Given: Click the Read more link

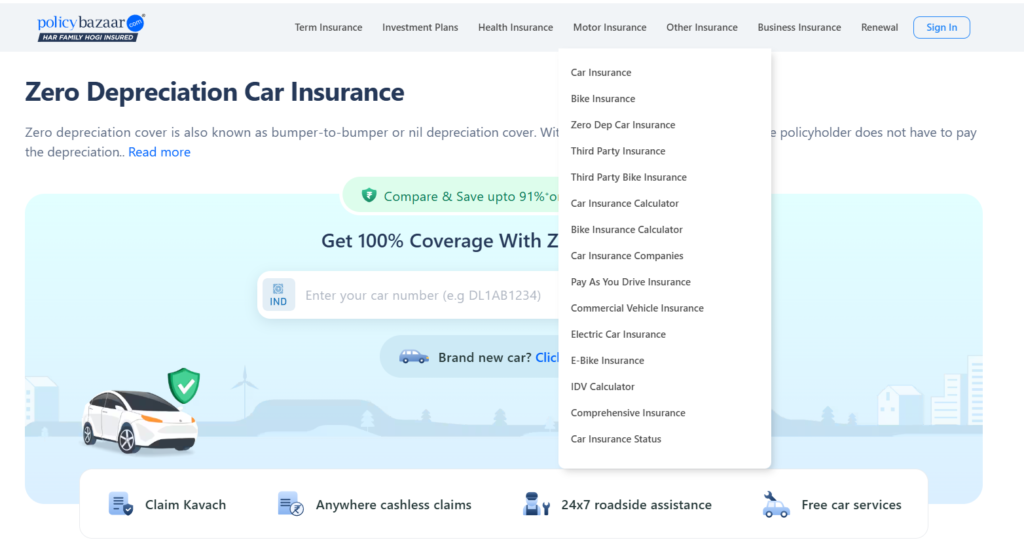Looking at the screenshot, I should pos(159,151).
